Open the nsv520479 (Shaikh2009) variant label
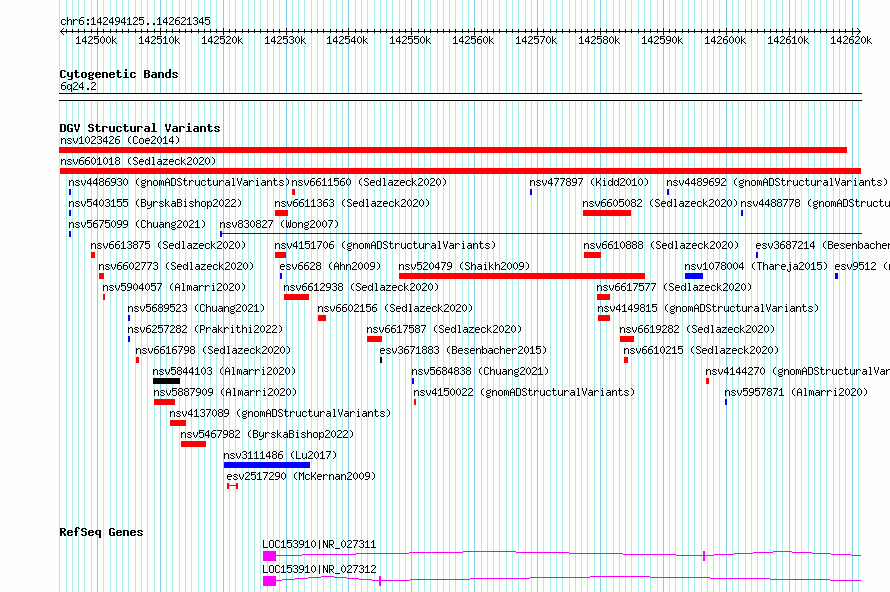 (464, 266)
